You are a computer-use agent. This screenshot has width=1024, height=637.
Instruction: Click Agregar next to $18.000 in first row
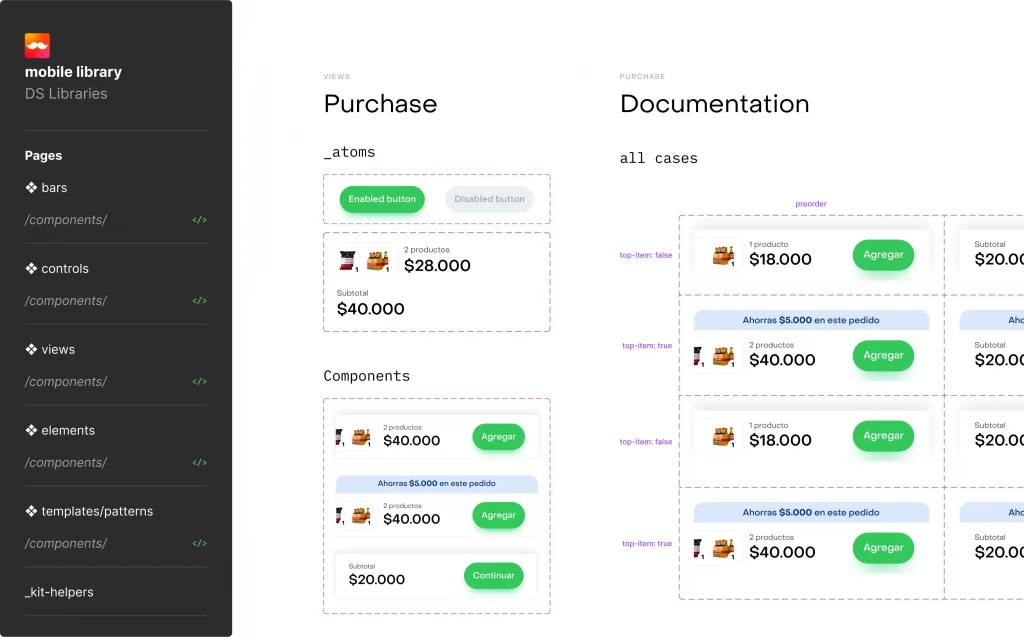(x=883, y=255)
